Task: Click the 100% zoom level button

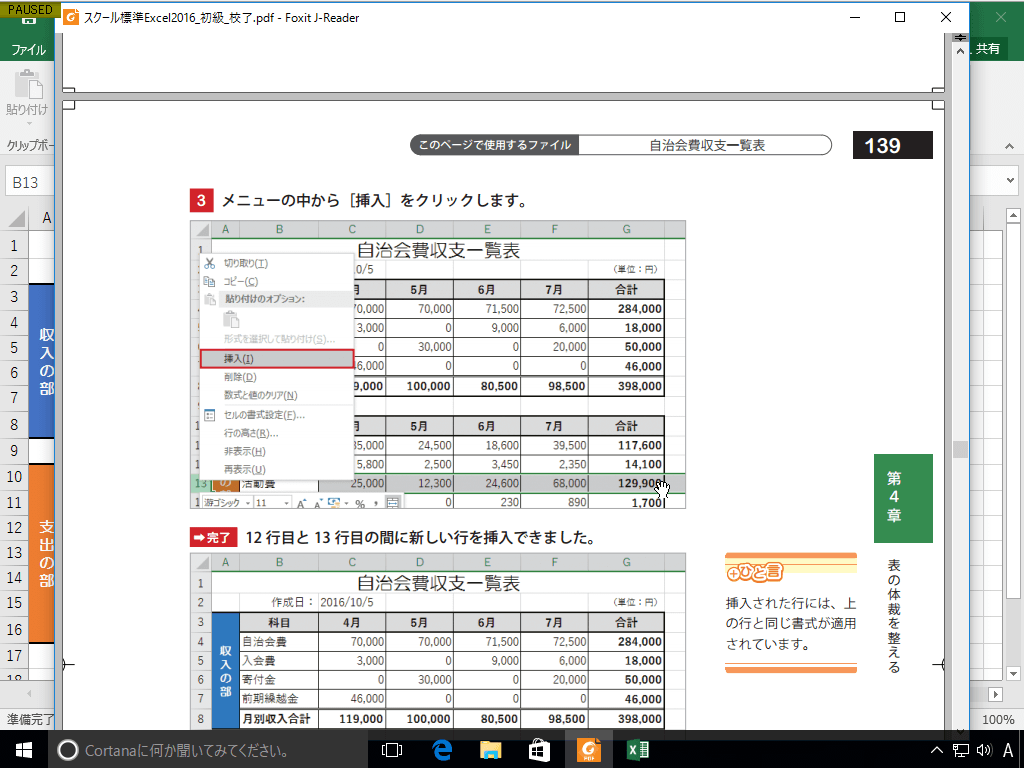Action: coord(998,719)
